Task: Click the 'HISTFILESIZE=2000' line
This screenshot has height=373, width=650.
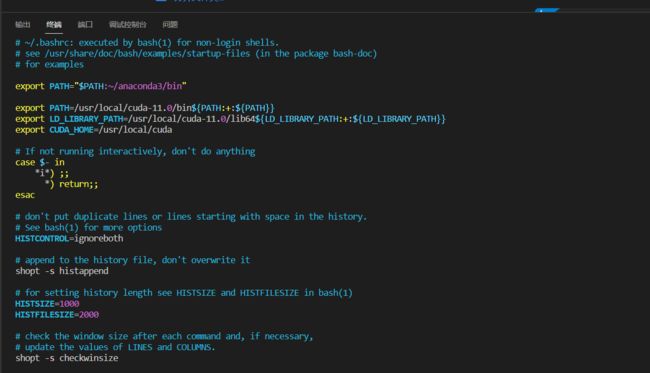Action: (x=57, y=315)
